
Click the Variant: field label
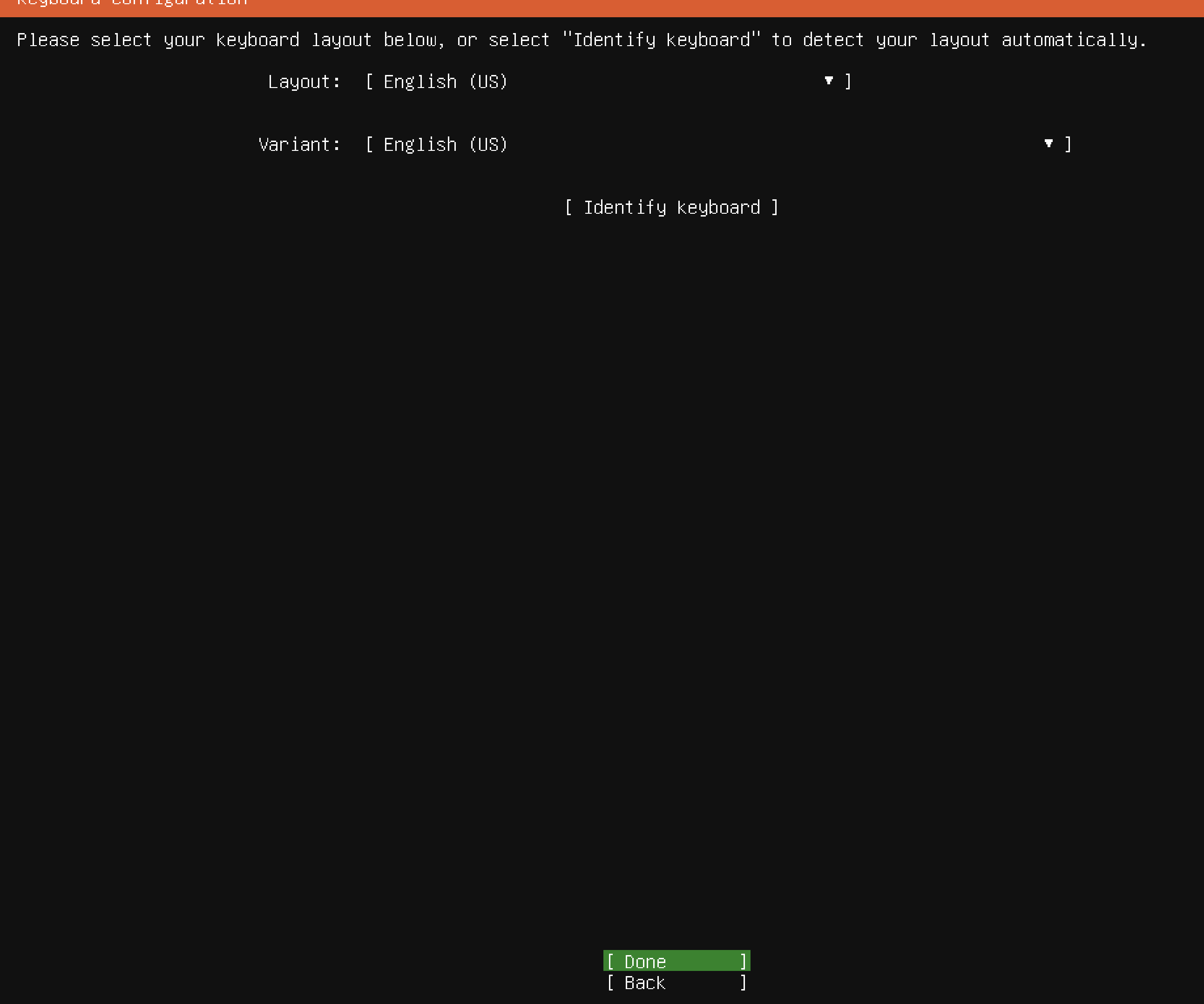click(299, 144)
